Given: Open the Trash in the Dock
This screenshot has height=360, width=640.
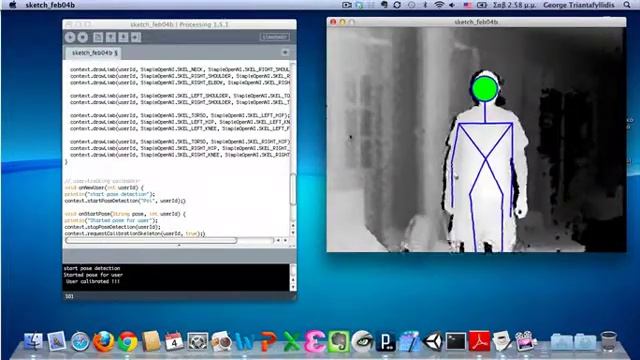Looking at the screenshot, I should coord(609,341).
